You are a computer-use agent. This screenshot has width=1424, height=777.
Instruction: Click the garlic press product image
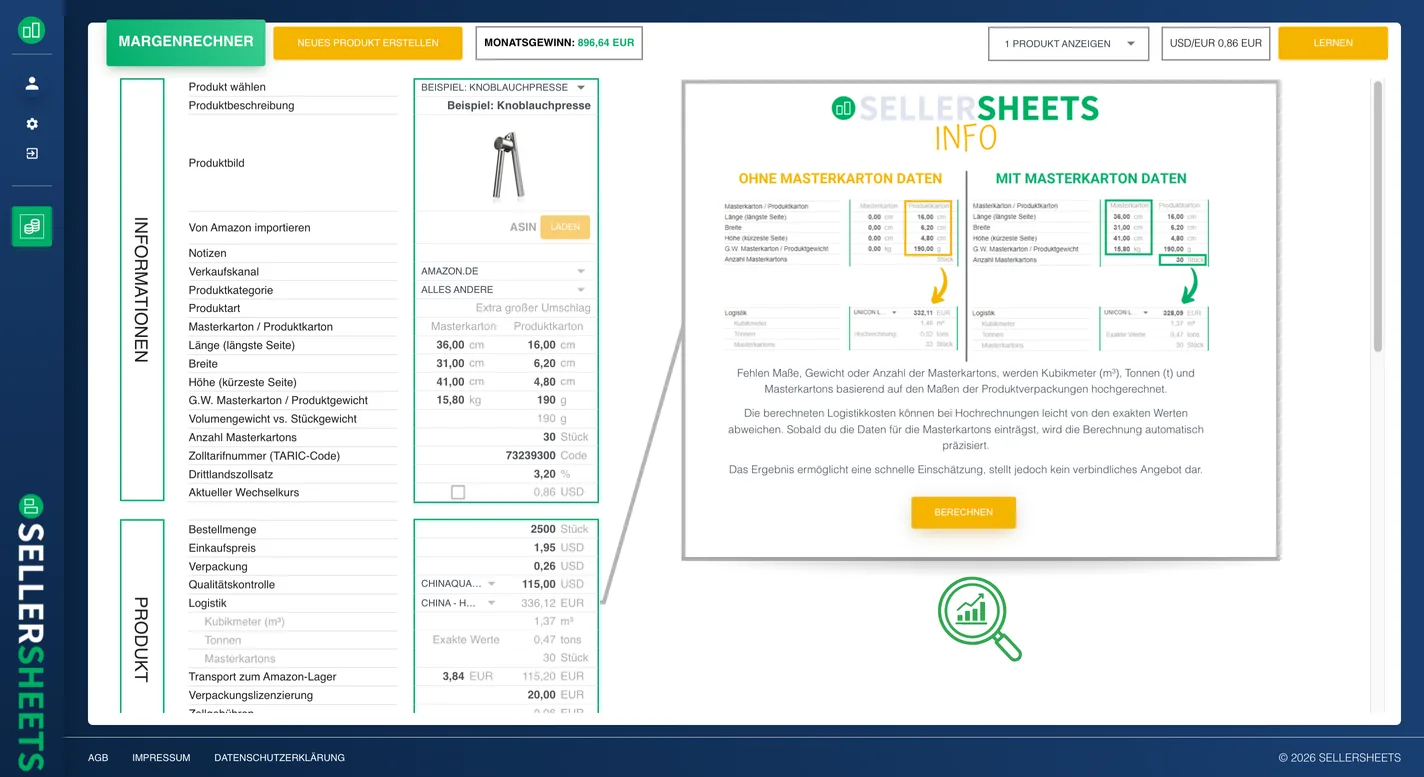(508, 164)
